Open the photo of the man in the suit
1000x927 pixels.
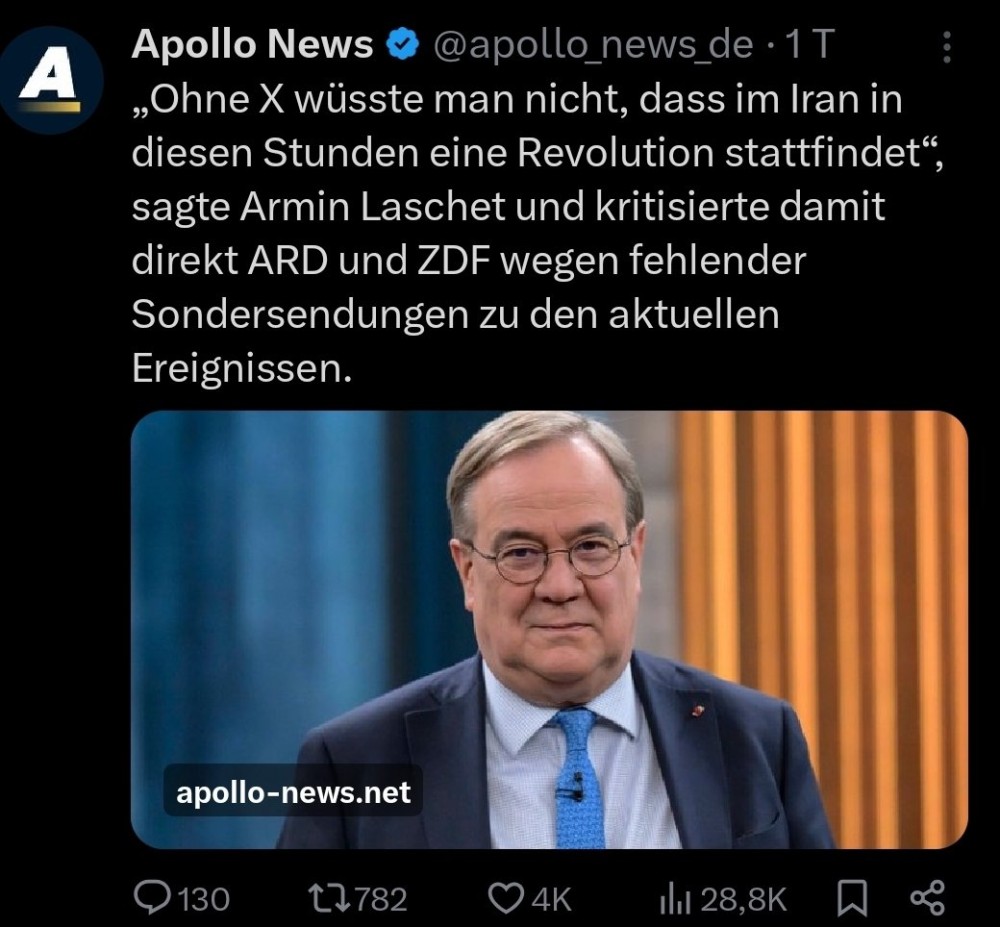tap(549, 629)
